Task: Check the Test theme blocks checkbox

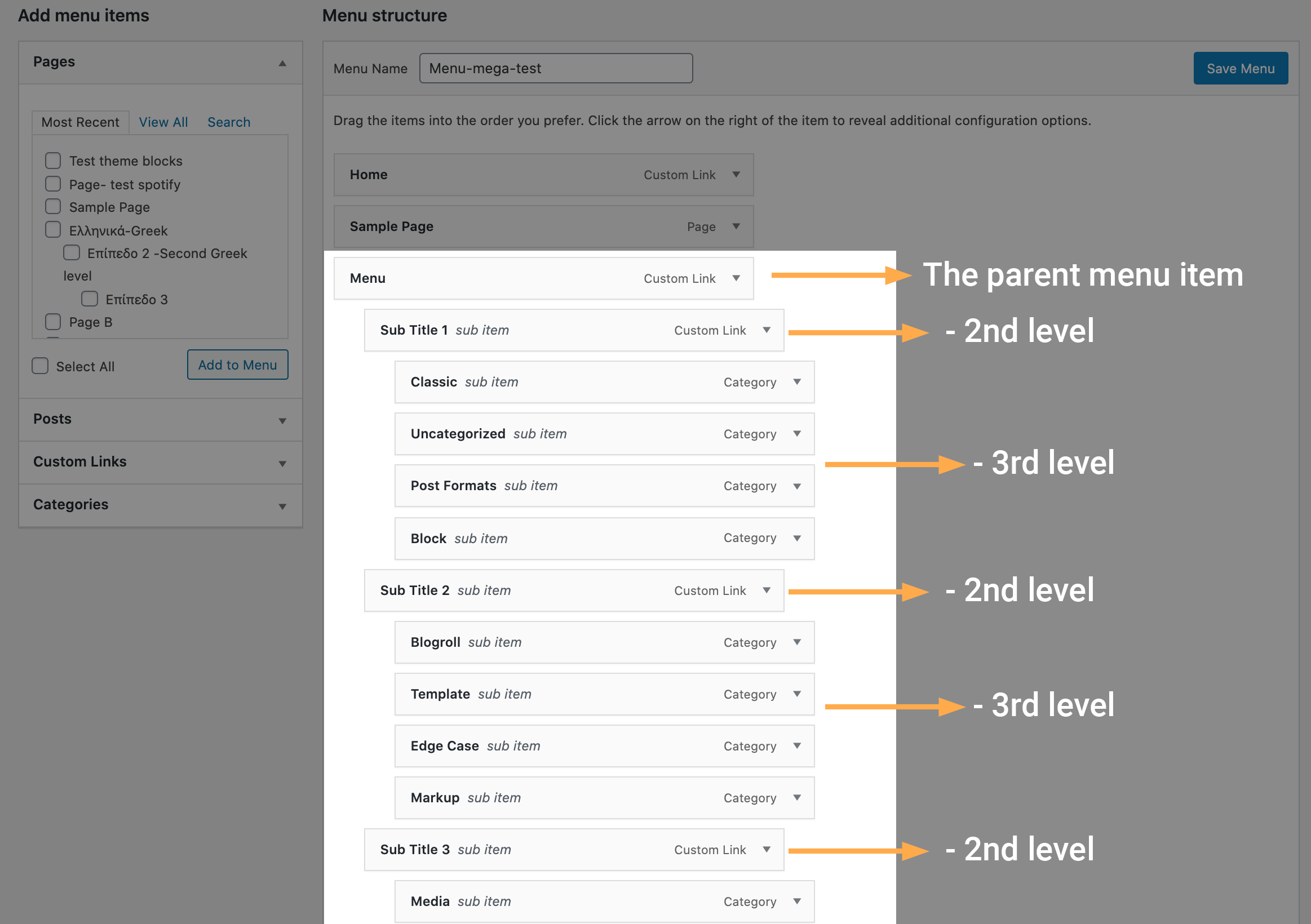Action: [x=52, y=161]
